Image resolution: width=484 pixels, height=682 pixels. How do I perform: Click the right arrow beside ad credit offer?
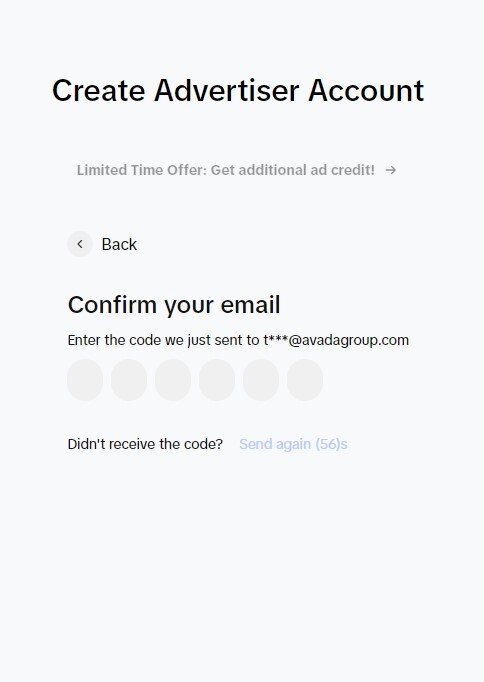point(391,170)
